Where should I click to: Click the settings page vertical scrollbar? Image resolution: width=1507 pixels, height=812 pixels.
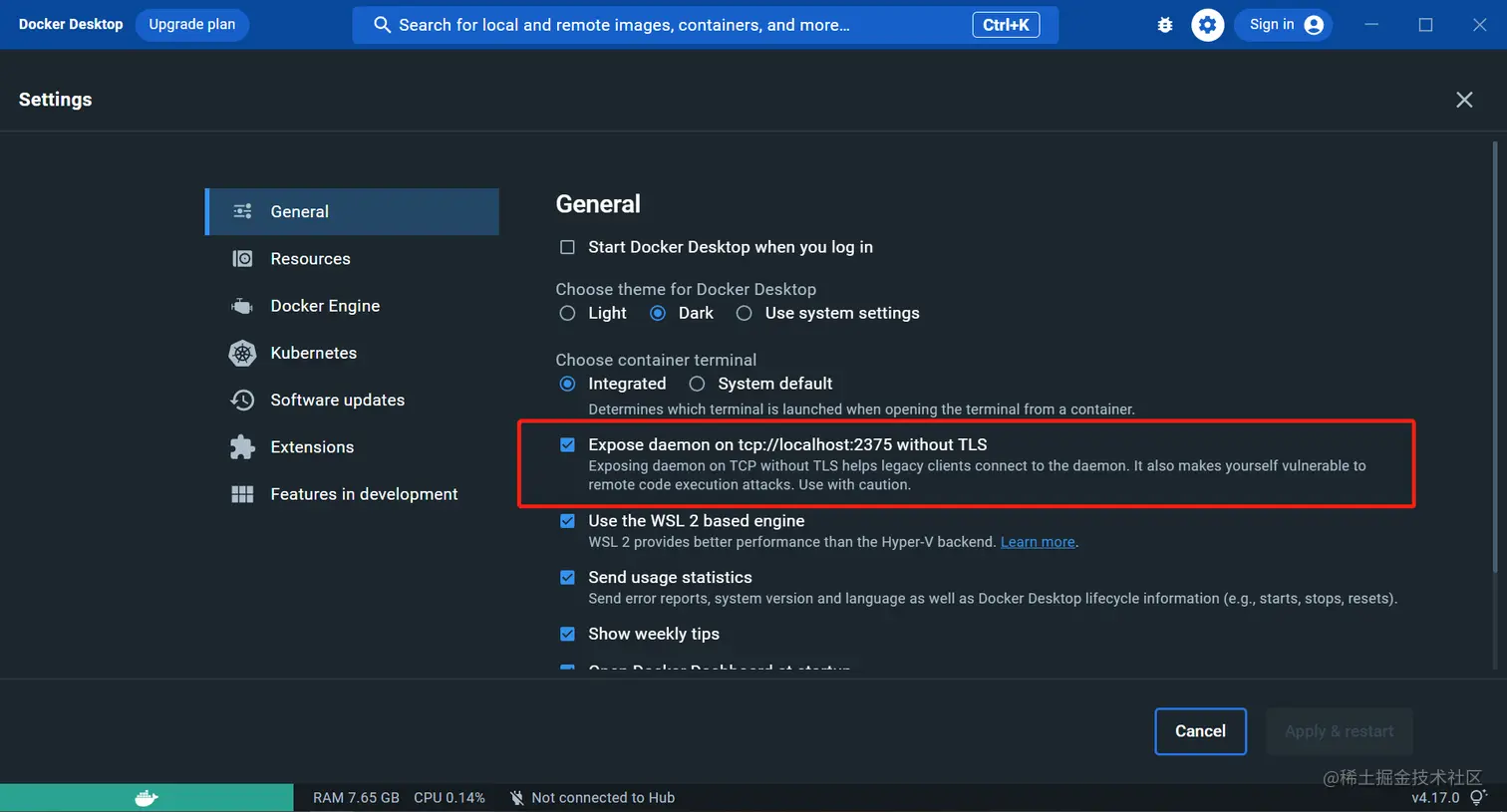pyautogui.click(x=1494, y=359)
